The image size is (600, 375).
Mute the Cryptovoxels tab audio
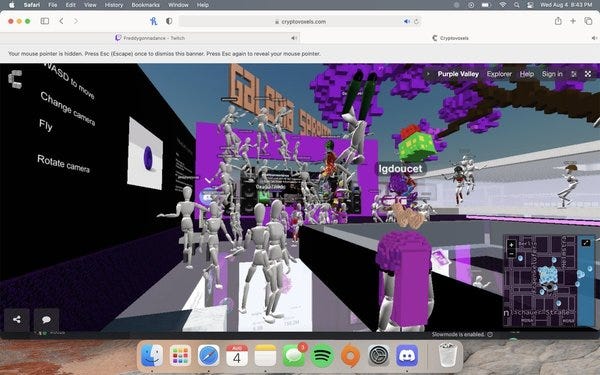[x=594, y=38]
